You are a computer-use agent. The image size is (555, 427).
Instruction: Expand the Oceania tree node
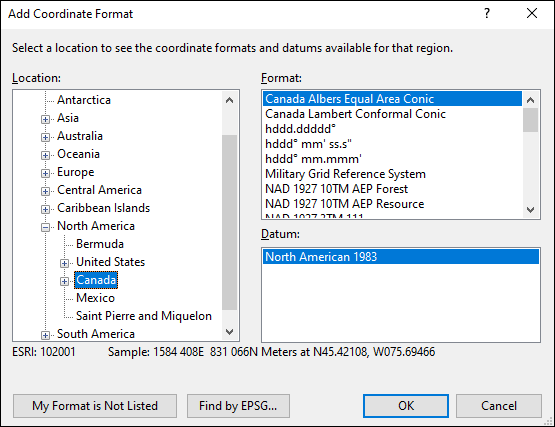pos(45,155)
